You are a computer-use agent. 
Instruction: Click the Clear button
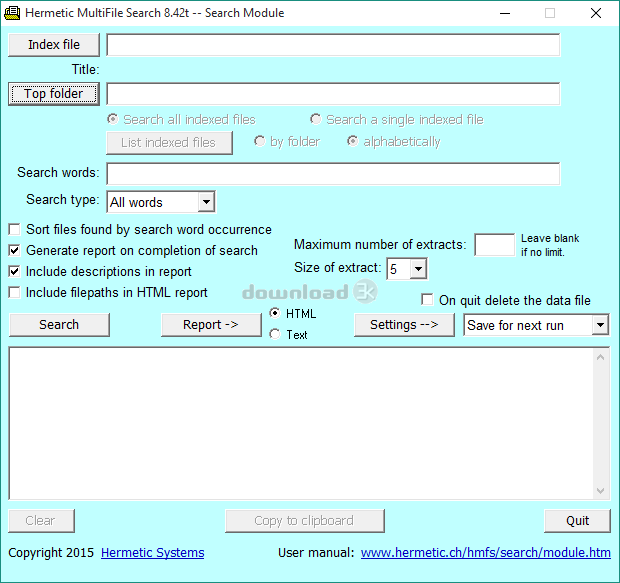[41, 521]
